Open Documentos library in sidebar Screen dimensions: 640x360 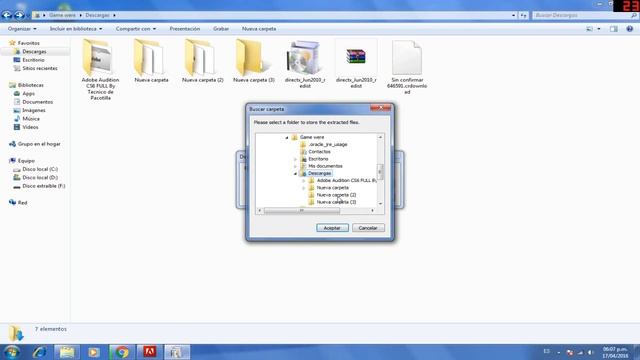point(37,102)
